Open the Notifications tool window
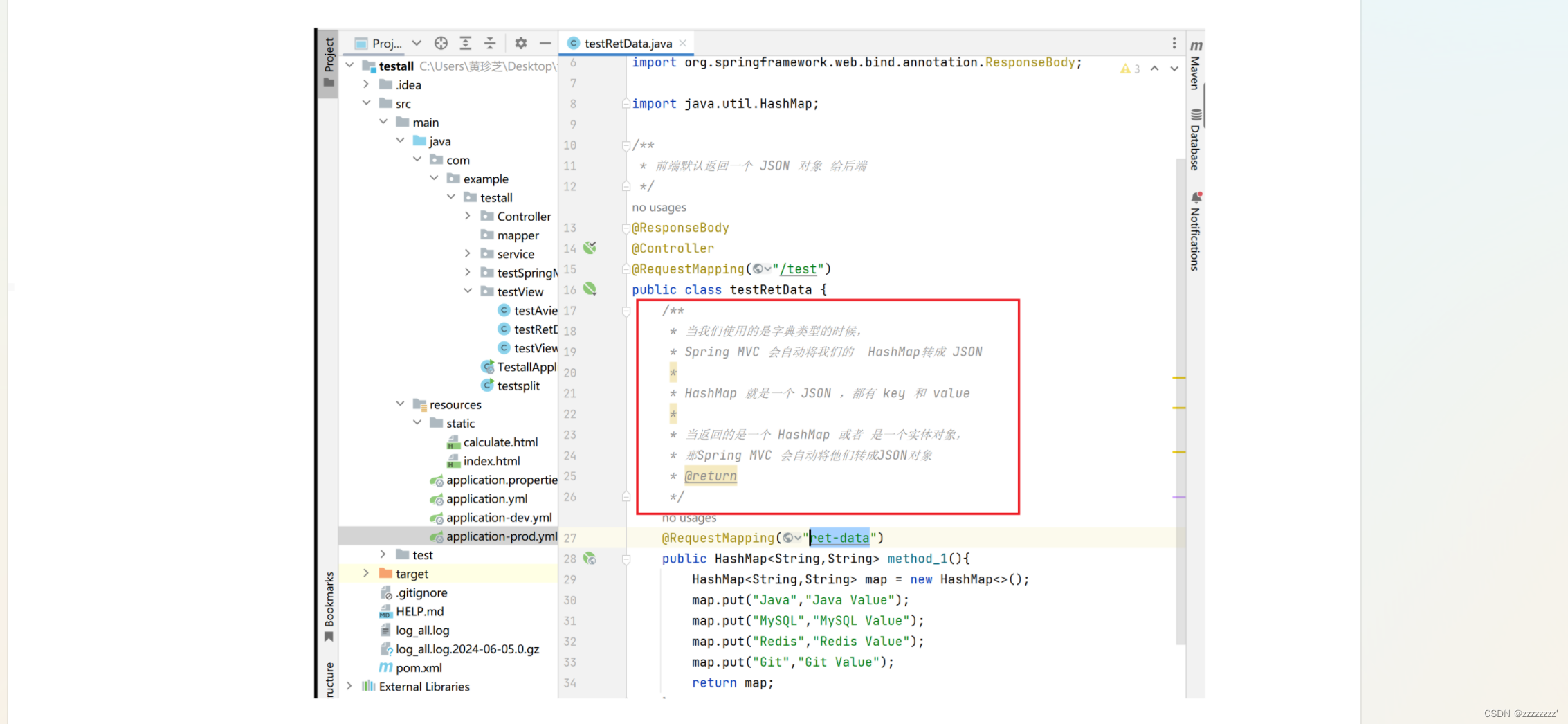 pos(1196,231)
